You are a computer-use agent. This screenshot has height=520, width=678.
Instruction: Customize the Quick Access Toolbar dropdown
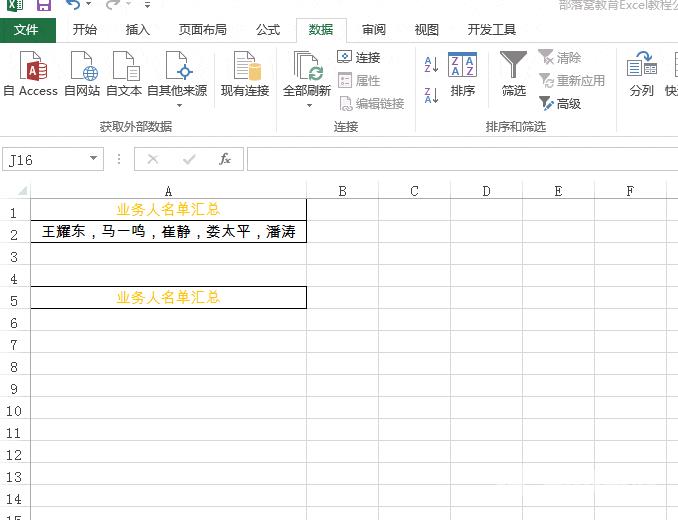coord(147,5)
